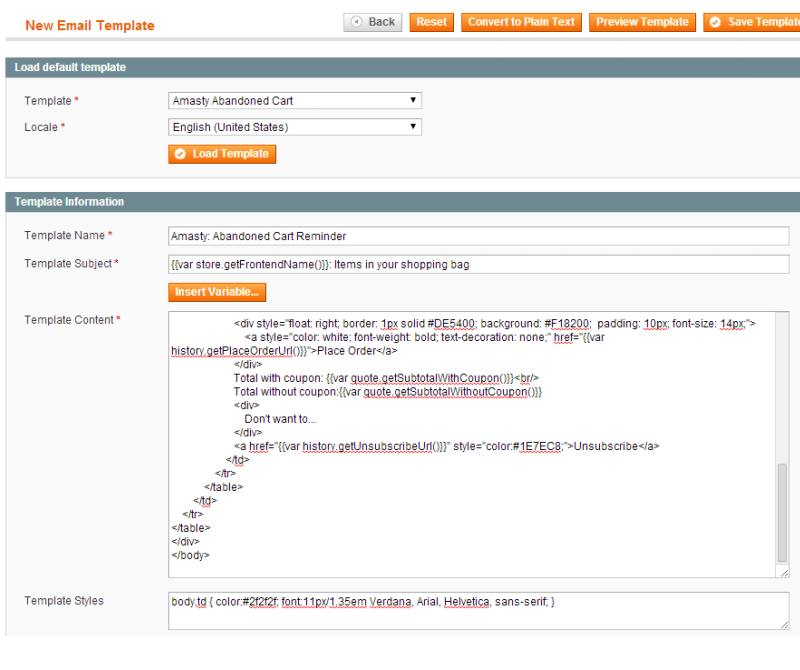Click the Template Content resize handle
Screen dimensions: 800x670
pos(783,573)
